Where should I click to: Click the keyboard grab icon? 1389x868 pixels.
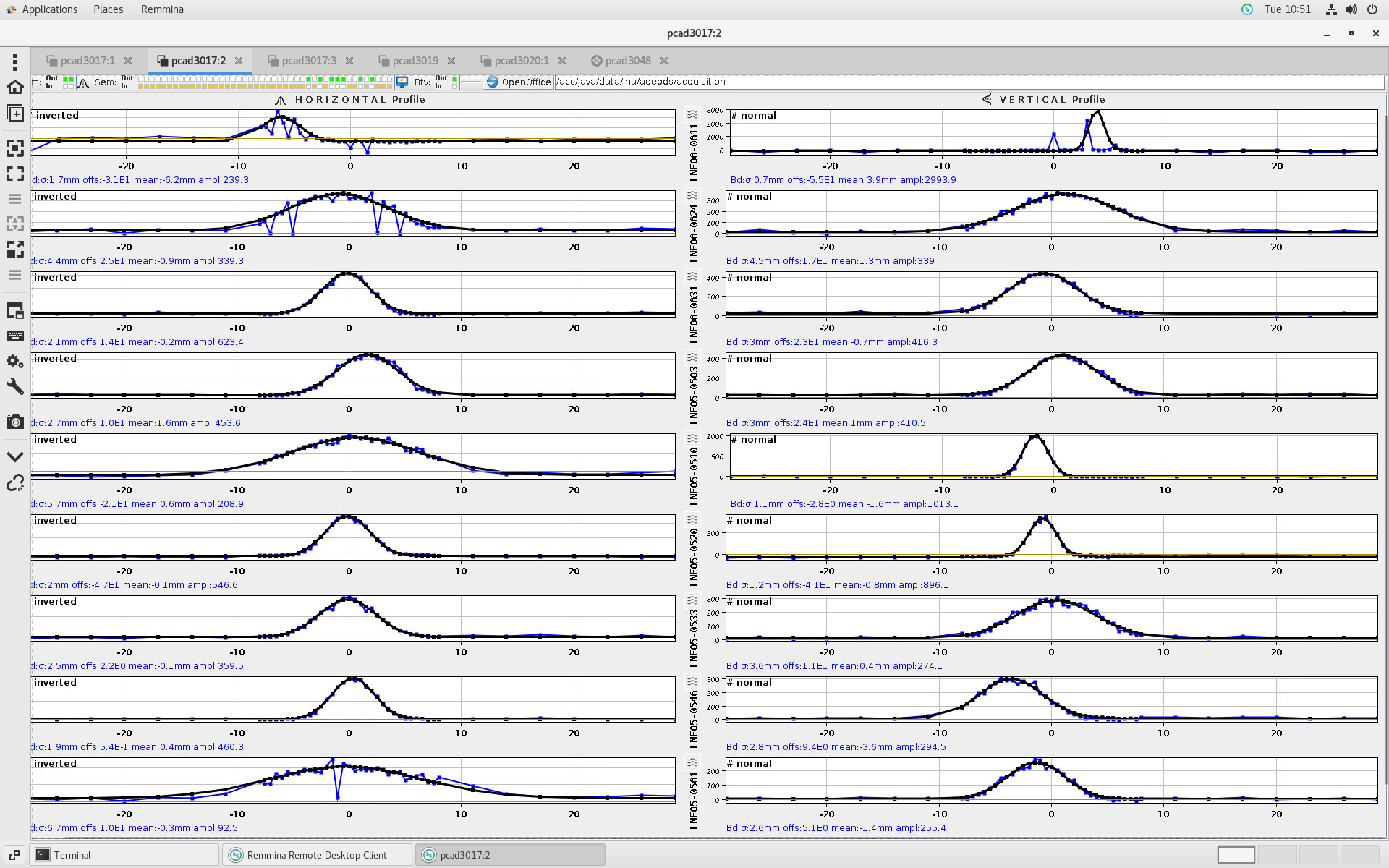click(x=14, y=336)
